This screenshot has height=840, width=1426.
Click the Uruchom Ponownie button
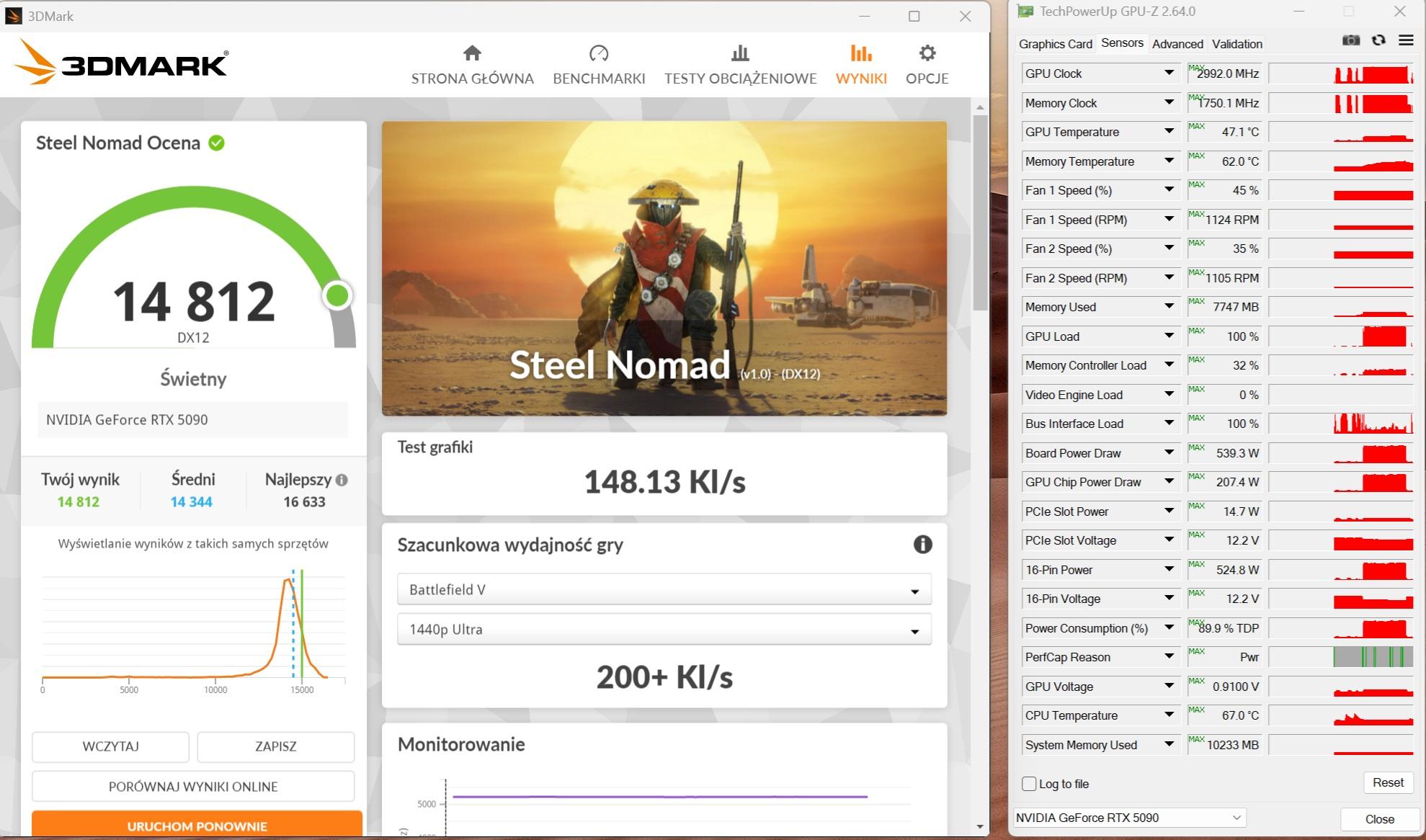coord(197,826)
